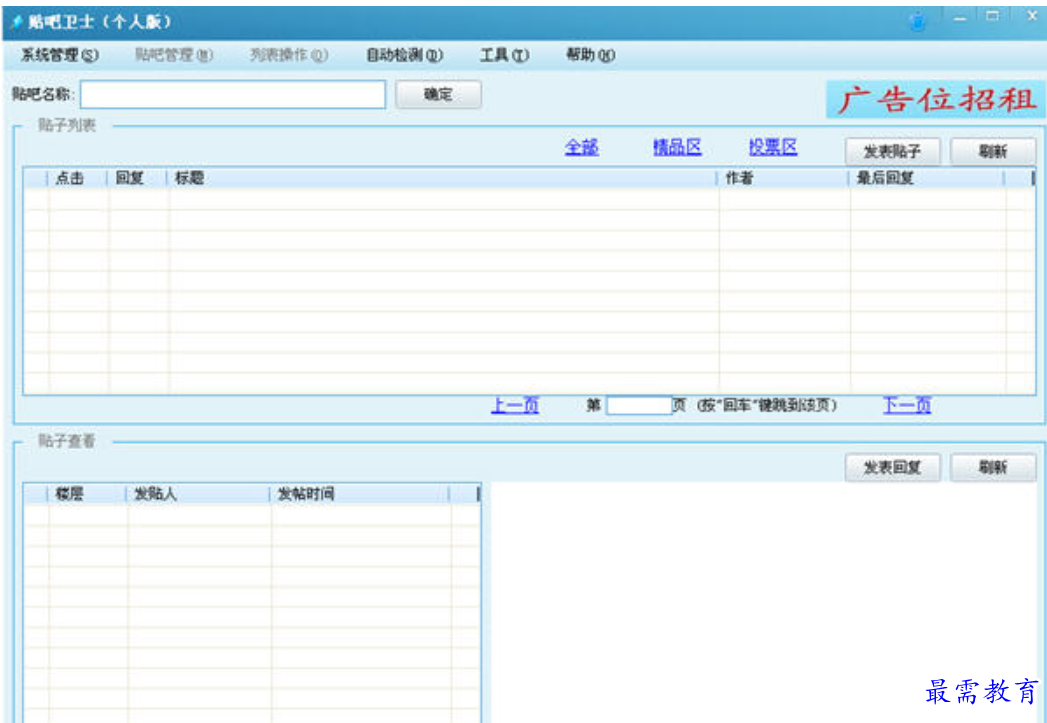Image resolution: width=1047 pixels, height=723 pixels.
Task: Open the 自动检测 menu
Action: 405,55
